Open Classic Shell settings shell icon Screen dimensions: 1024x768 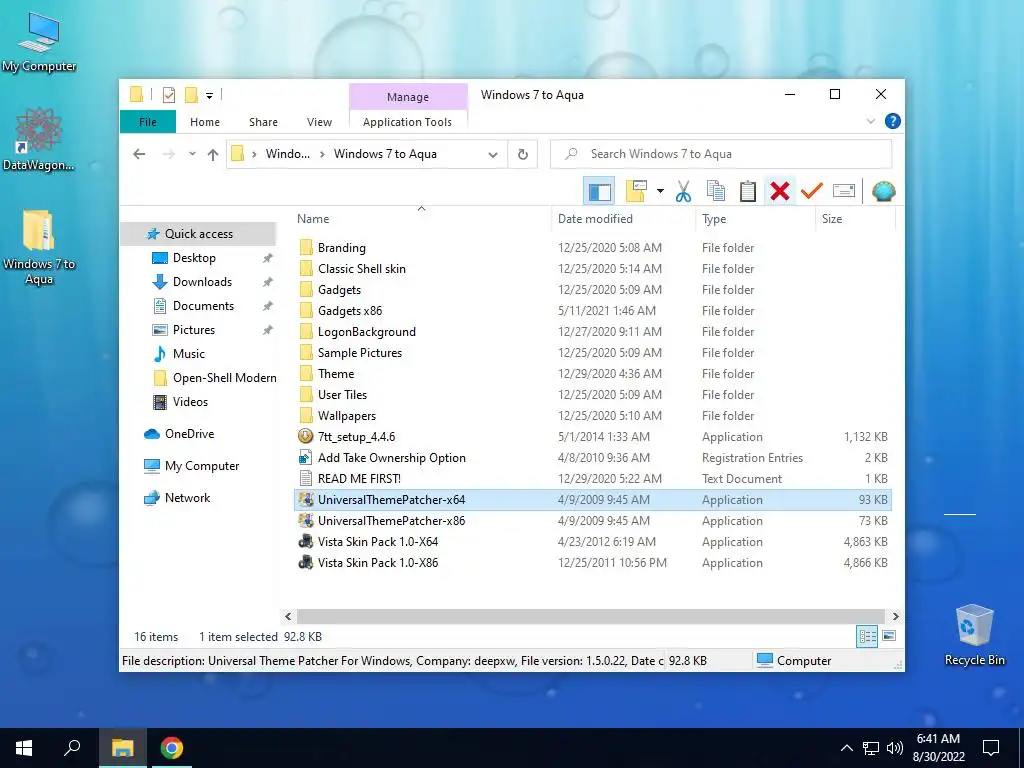[x=883, y=191]
